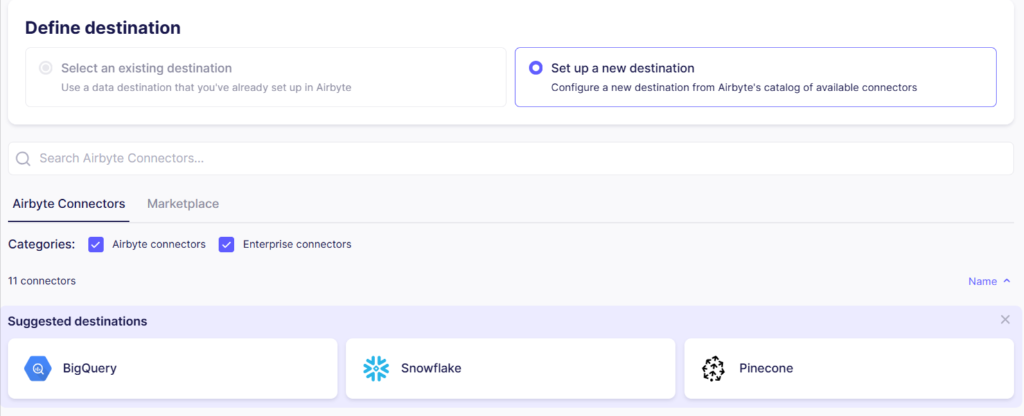The height and width of the screenshot is (416, 1024).
Task: Click 'Configure a new destination' description text
Action: pyautogui.click(x=734, y=87)
